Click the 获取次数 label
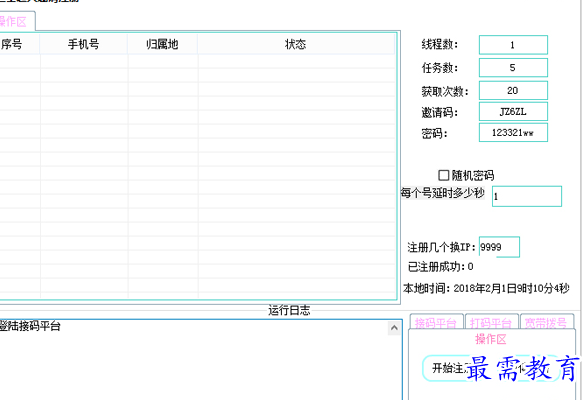The height and width of the screenshot is (400, 588). point(445,91)
